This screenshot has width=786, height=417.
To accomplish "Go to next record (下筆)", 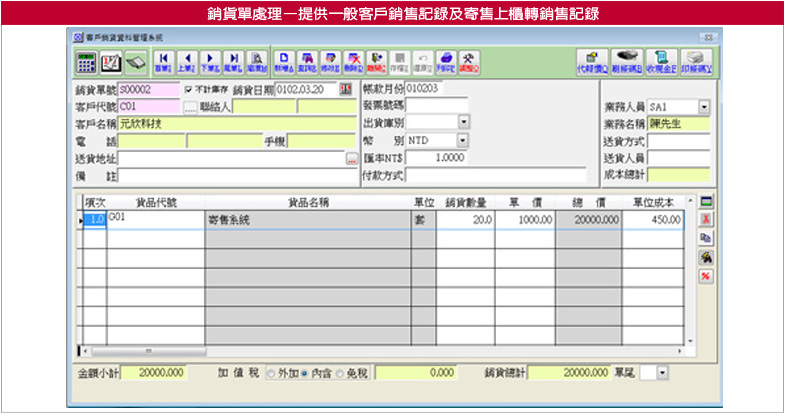I will click(x=210, y=62).
